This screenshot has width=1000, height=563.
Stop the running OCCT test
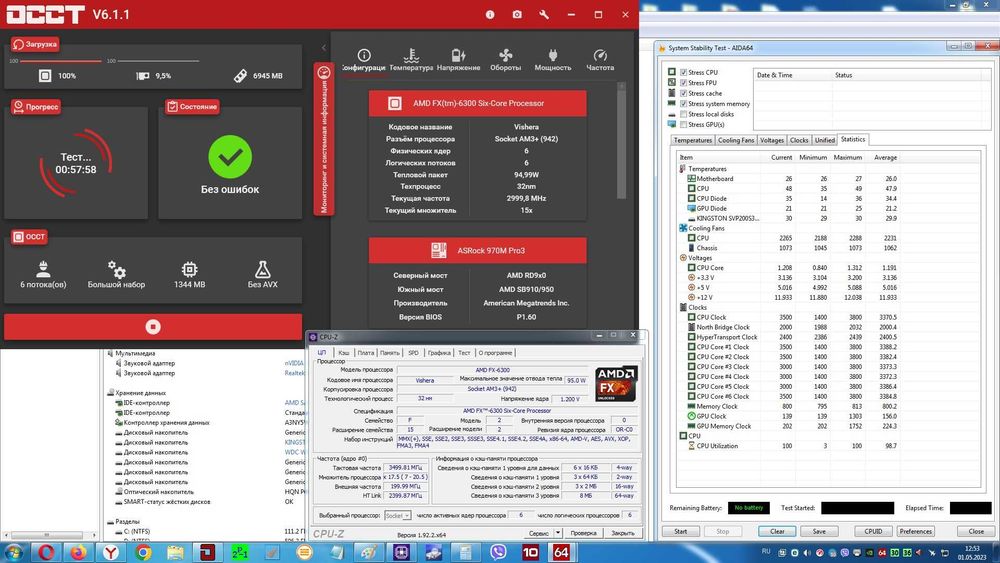pos(153,326)
